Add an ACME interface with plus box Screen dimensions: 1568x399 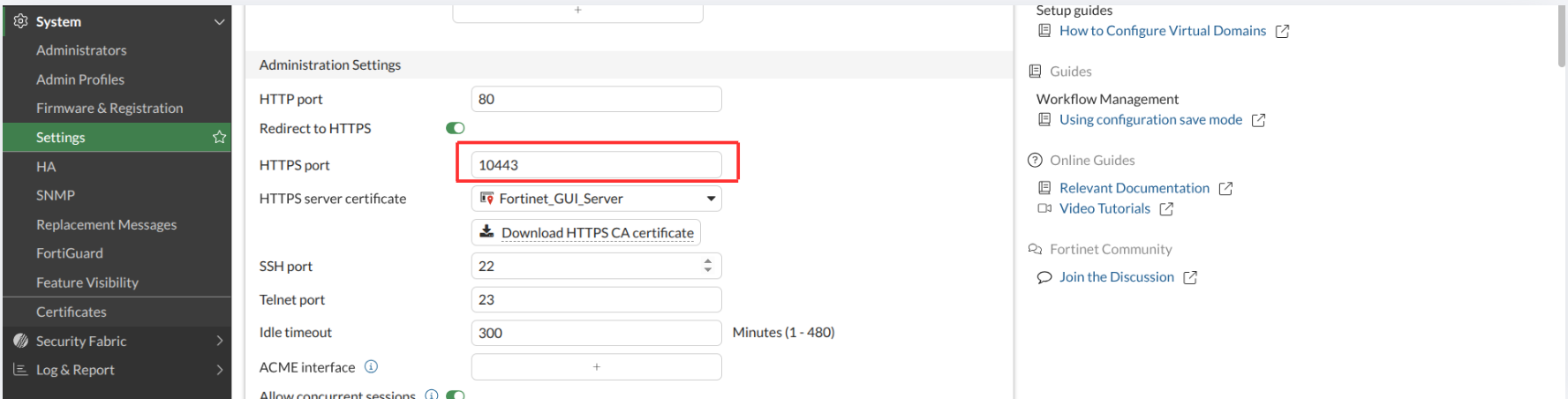pyautogui.click(x=596, y=366)
